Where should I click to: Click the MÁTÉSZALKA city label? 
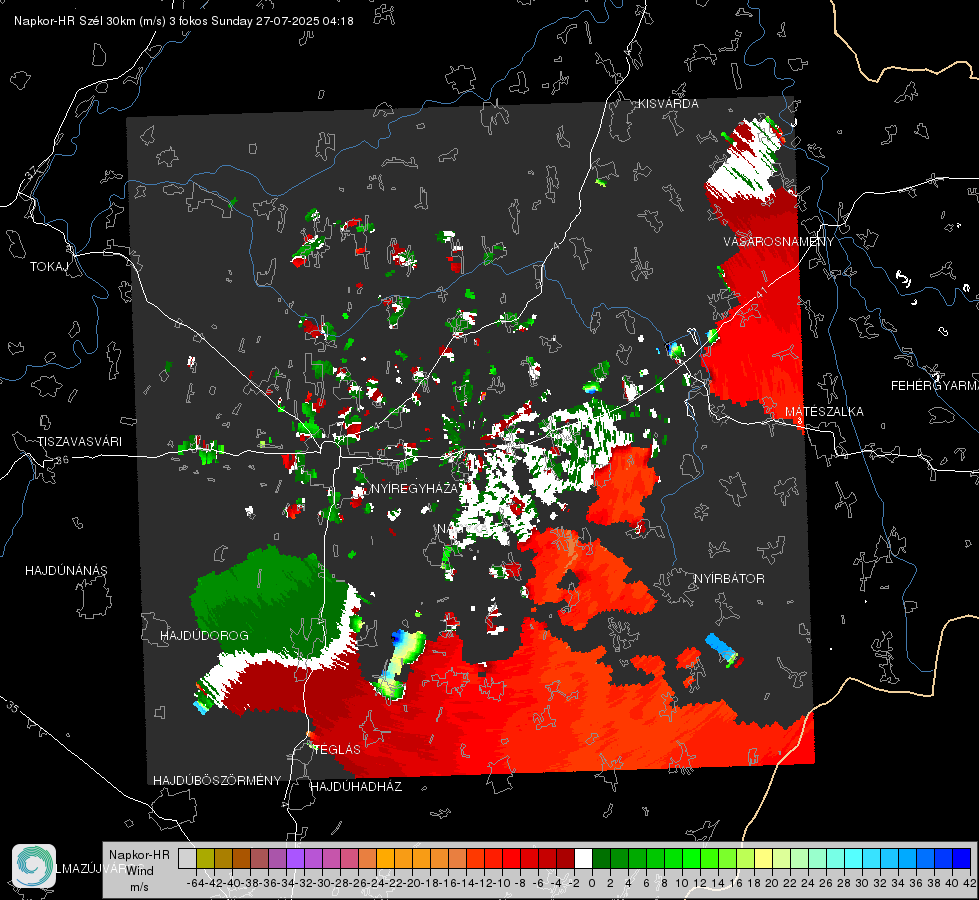(x=824, y=412)
